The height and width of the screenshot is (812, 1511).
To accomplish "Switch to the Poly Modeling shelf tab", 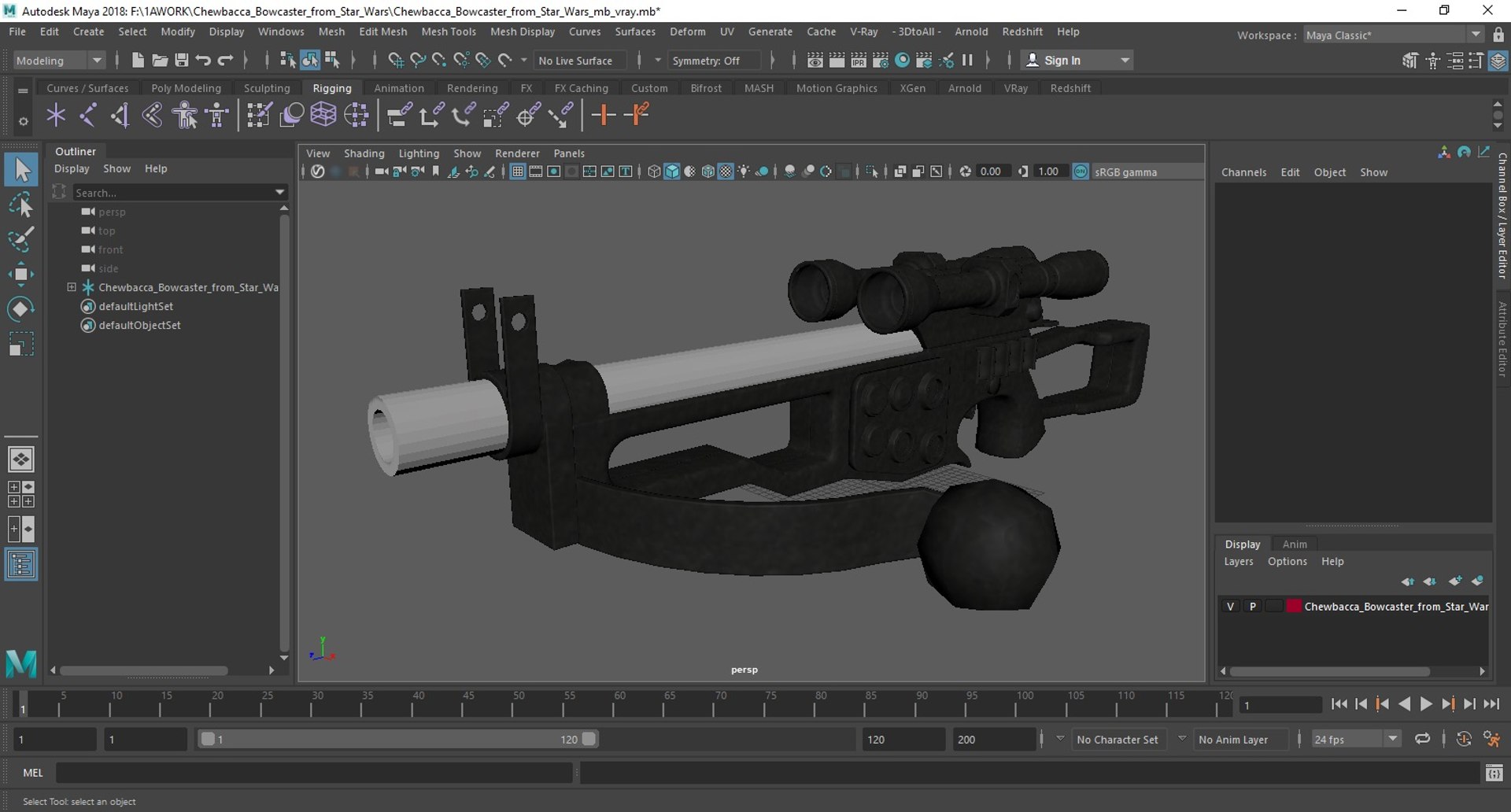I will coord(186,88).
